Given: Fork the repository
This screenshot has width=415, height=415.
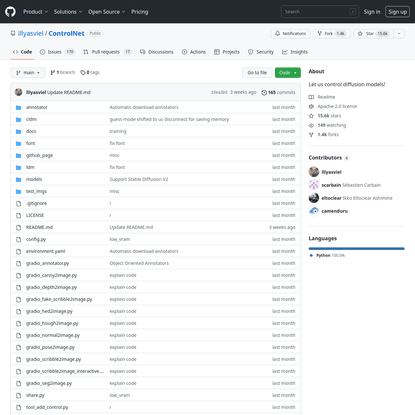Looking at the screenshot, I should click(331, 34).
